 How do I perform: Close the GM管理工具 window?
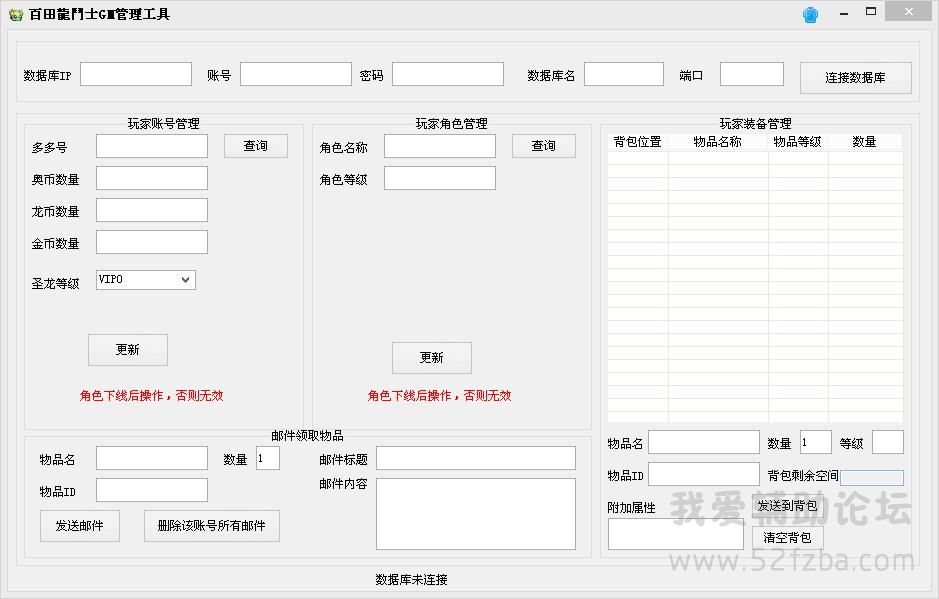[909, 12]
